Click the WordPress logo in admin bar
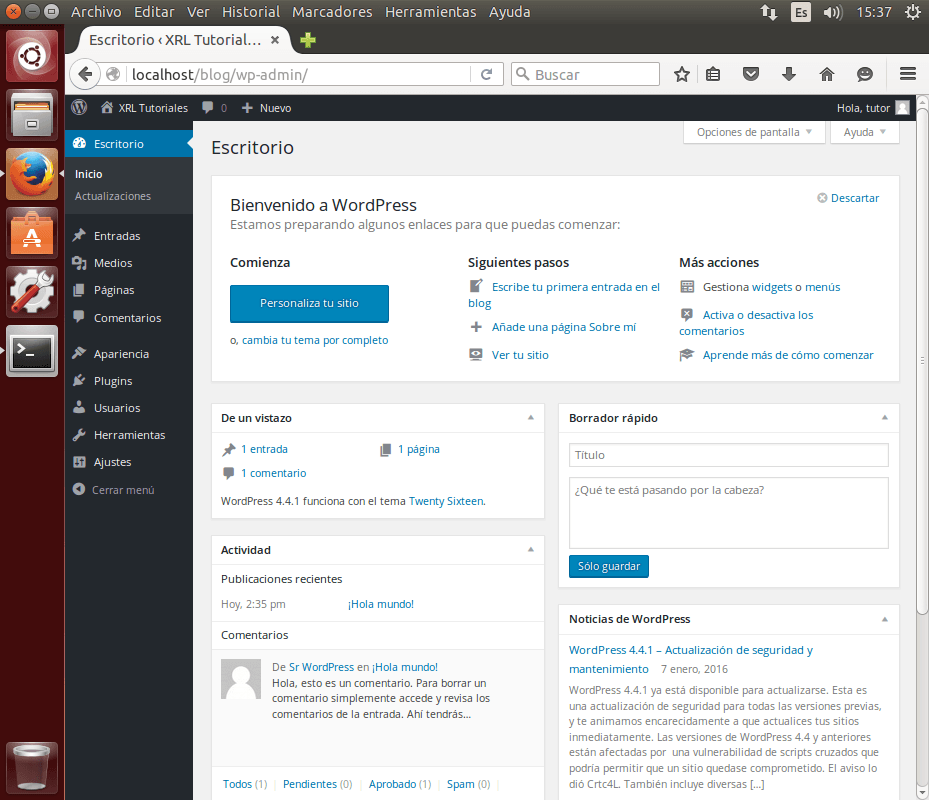Screen dimensions: 929x800 [79, 107]
